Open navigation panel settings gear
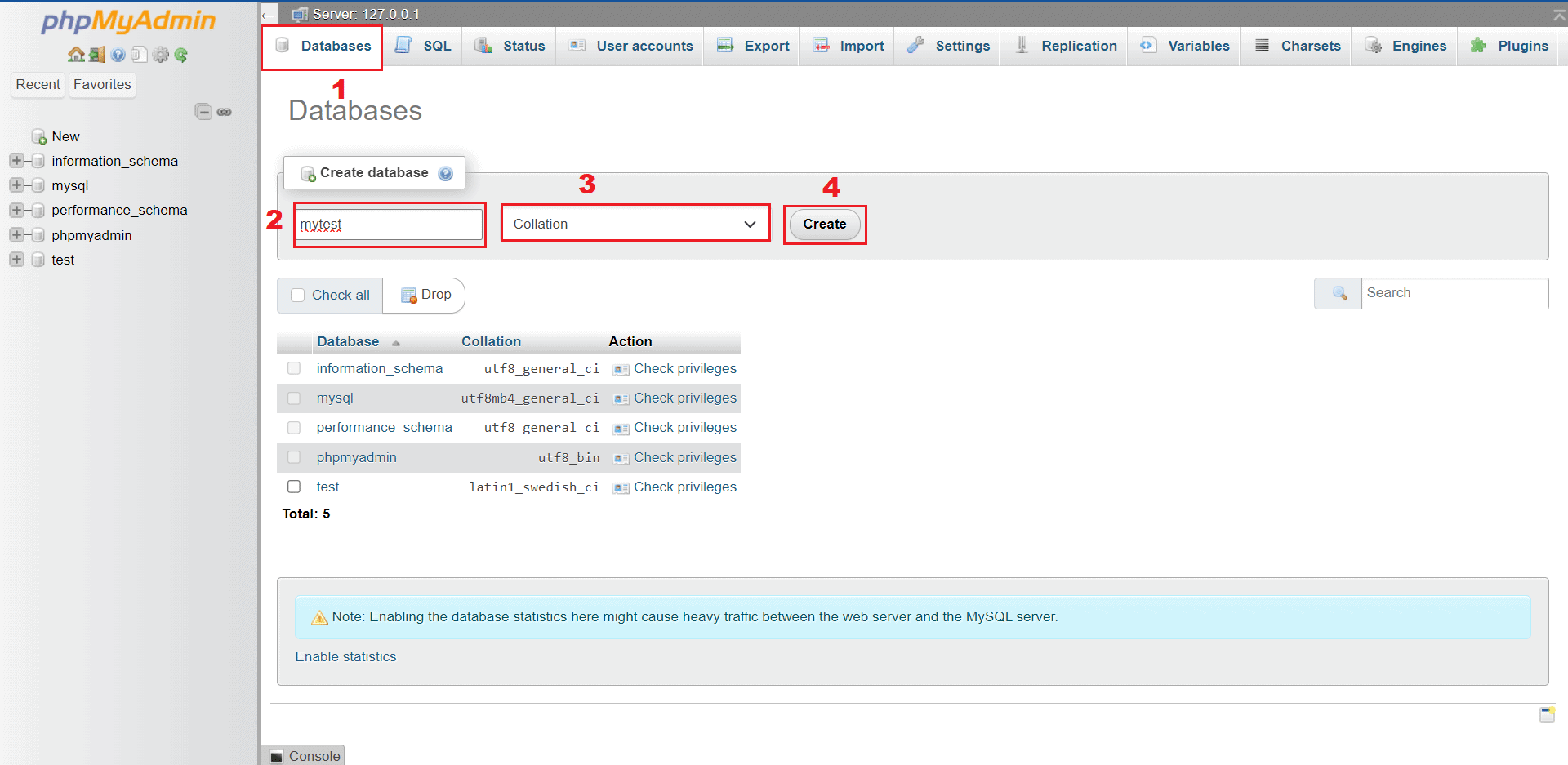1568x765 pixels. (160, 54)
